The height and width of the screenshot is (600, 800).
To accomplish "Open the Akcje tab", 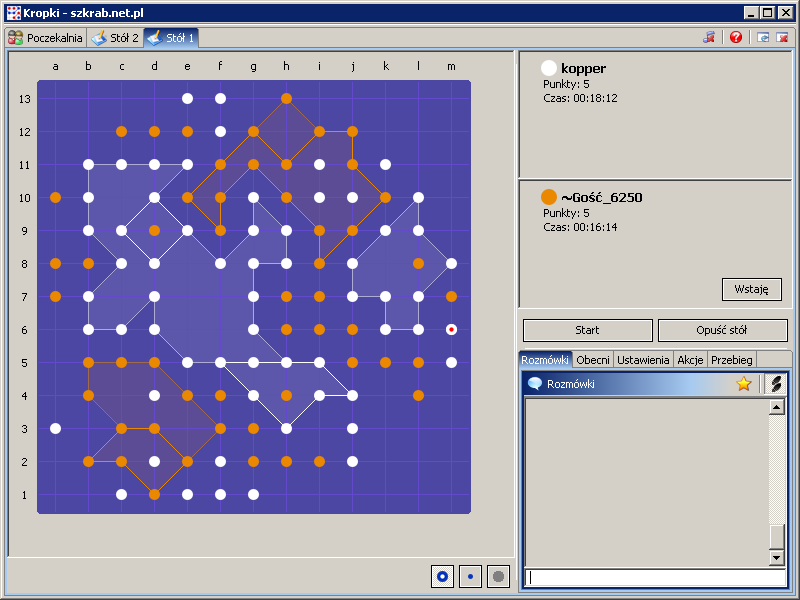I will 690,360.
